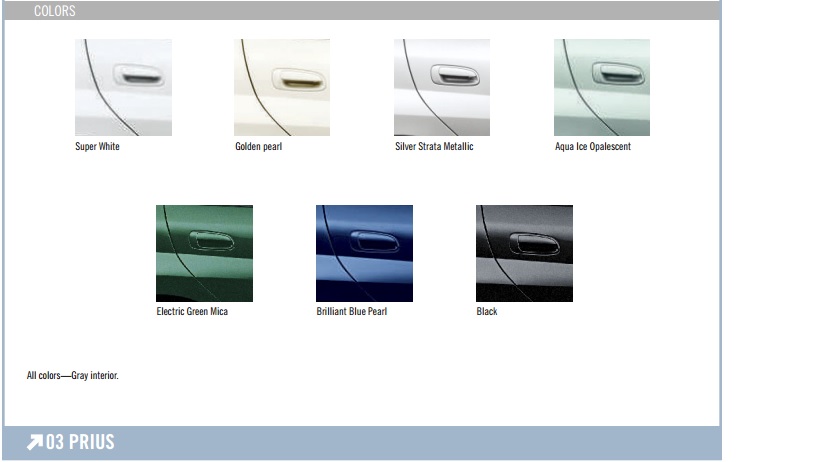Click the "Aqua Ice Opalescent" label

click(x=593, y=147)
